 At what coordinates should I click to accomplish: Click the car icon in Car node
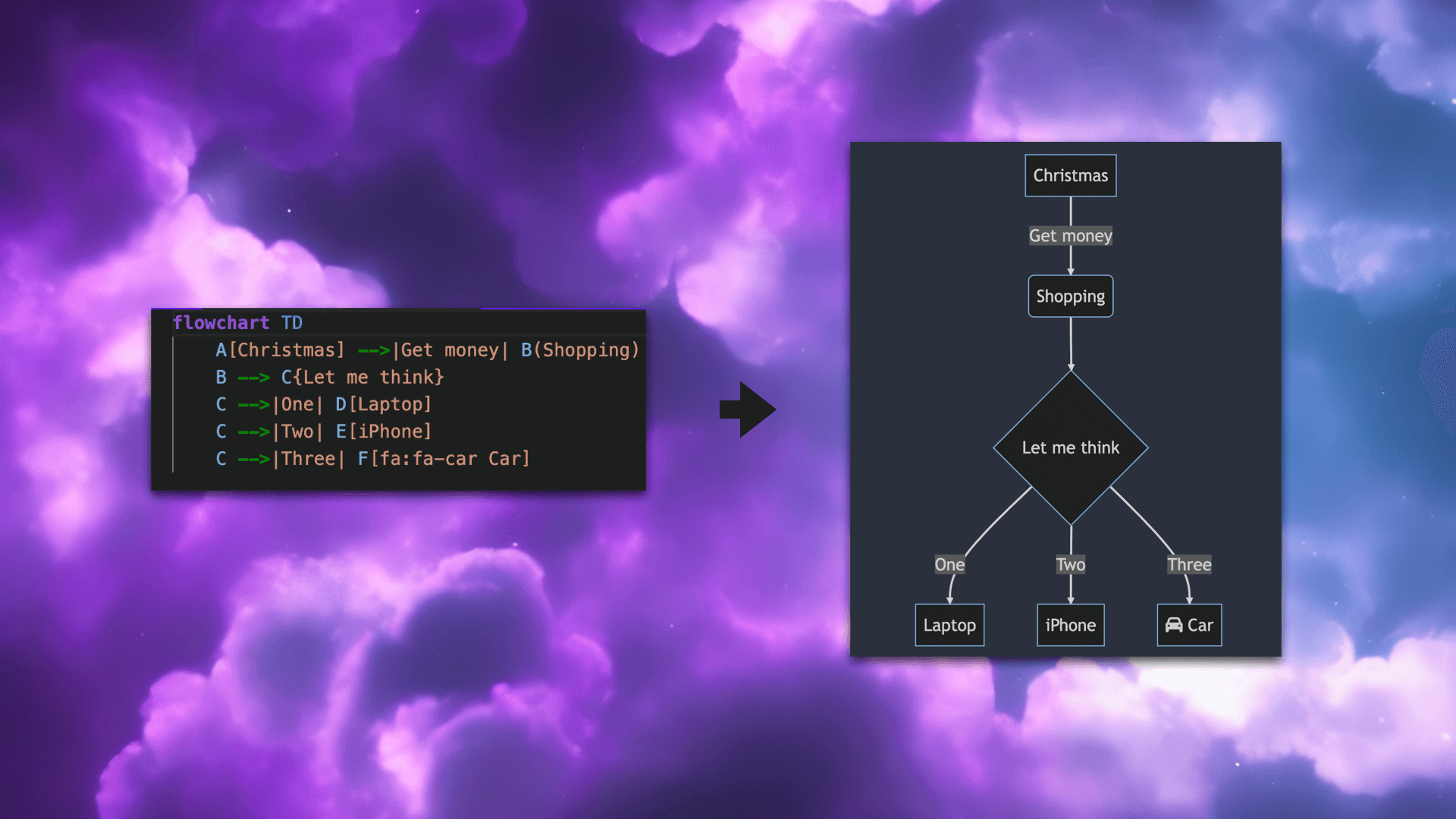point(1174,625)
